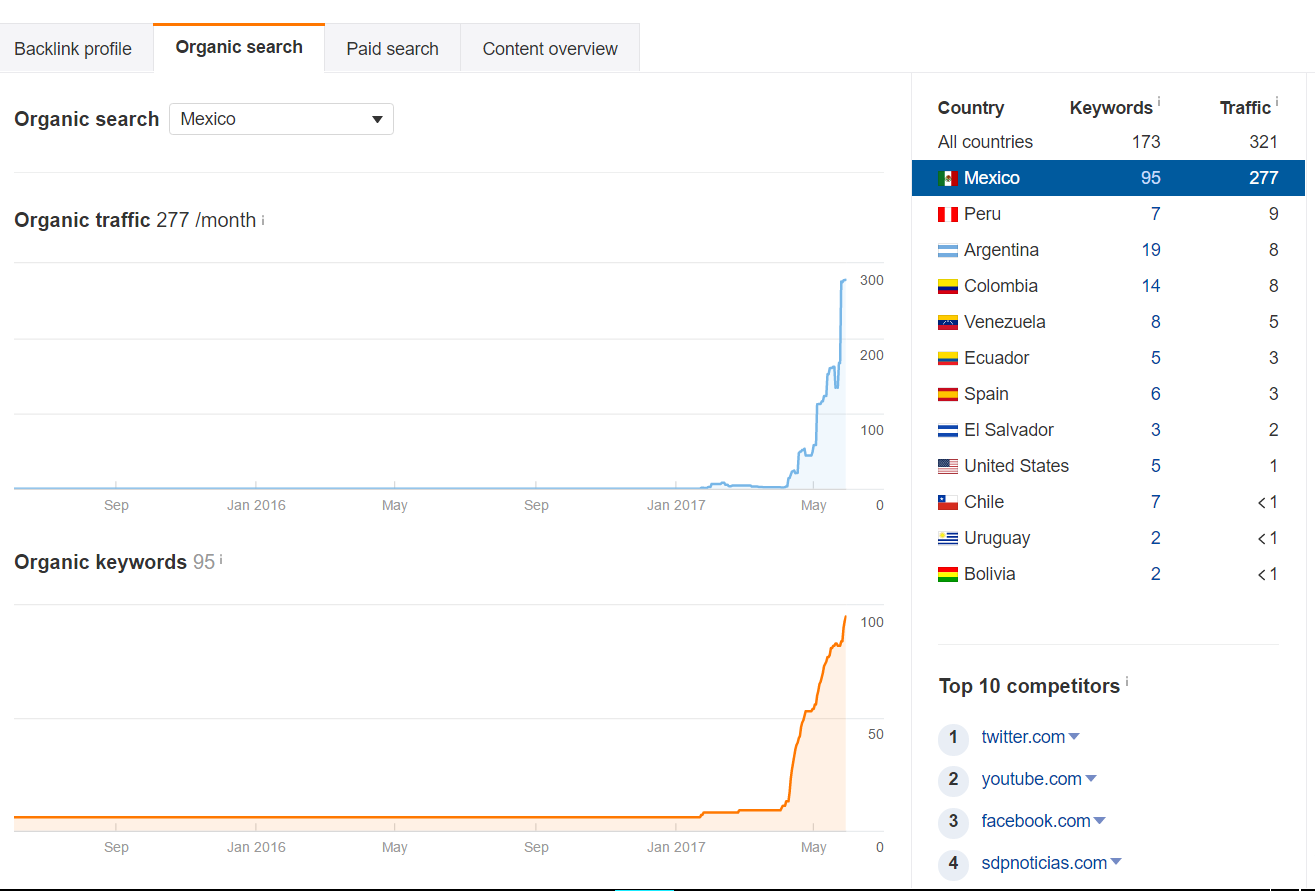Click info icon beside Top 10 competitors
Image resolution: width=1315 pixels, height=891 pixels.
(1127, 682)
